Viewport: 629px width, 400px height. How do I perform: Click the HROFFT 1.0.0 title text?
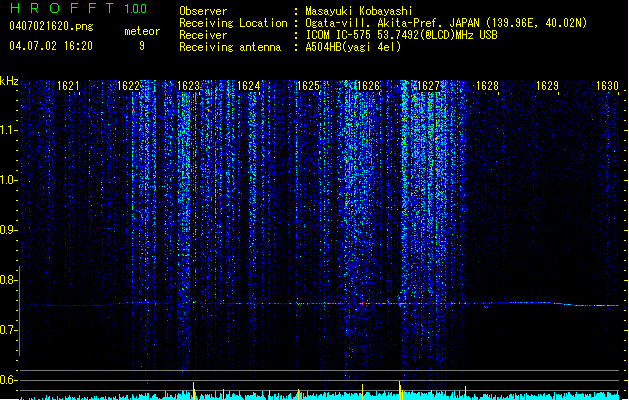(78, 8)
